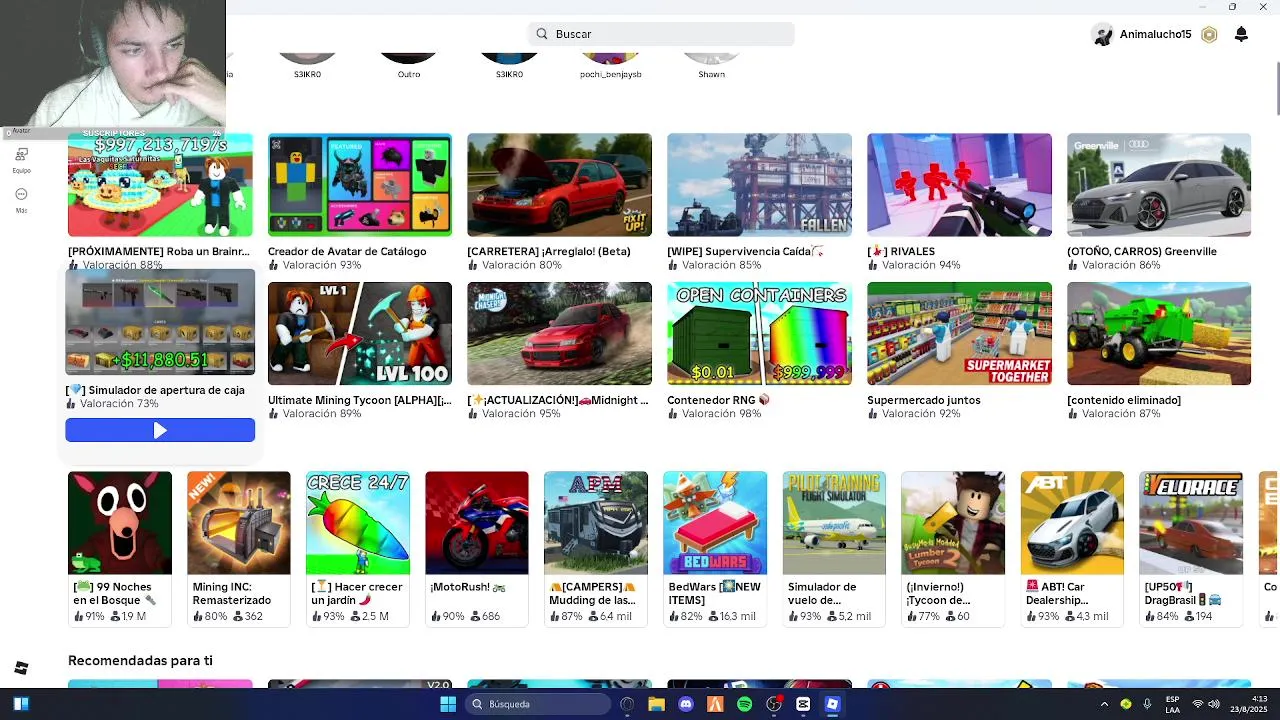Open friend Shawn profile
The image size is (1280, 720).
coord(711,65)
